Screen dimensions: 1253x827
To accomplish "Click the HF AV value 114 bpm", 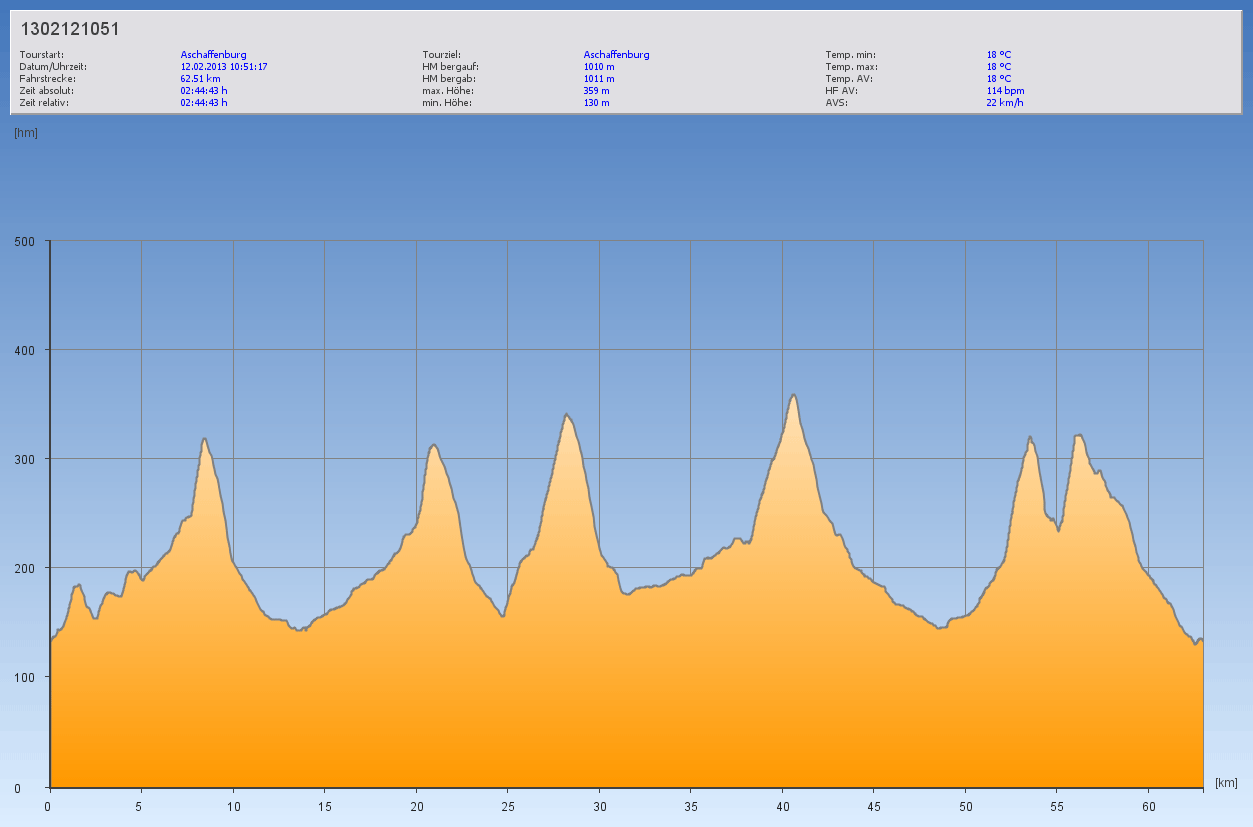I will (x=1005, y=90).
